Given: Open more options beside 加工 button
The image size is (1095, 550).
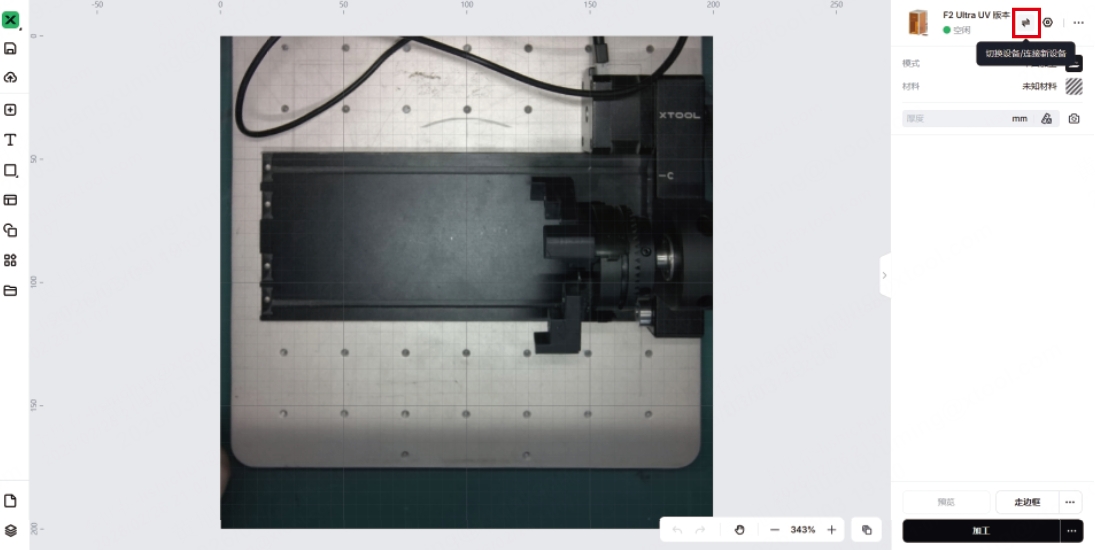Looking at the screenshot, I should tap(1071, 531).
